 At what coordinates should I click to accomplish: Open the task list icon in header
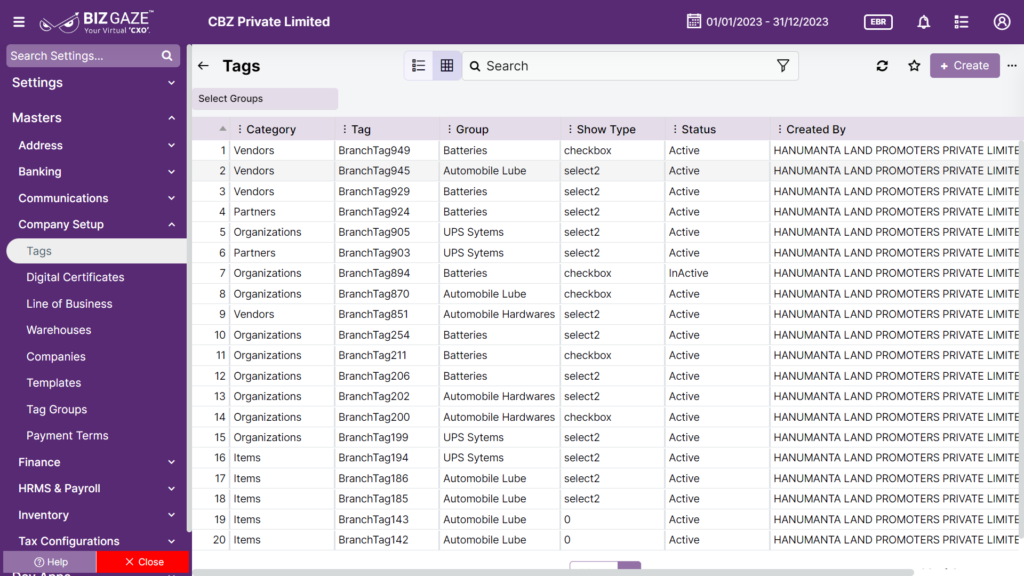pyautogui.click(x=961, y=22)
